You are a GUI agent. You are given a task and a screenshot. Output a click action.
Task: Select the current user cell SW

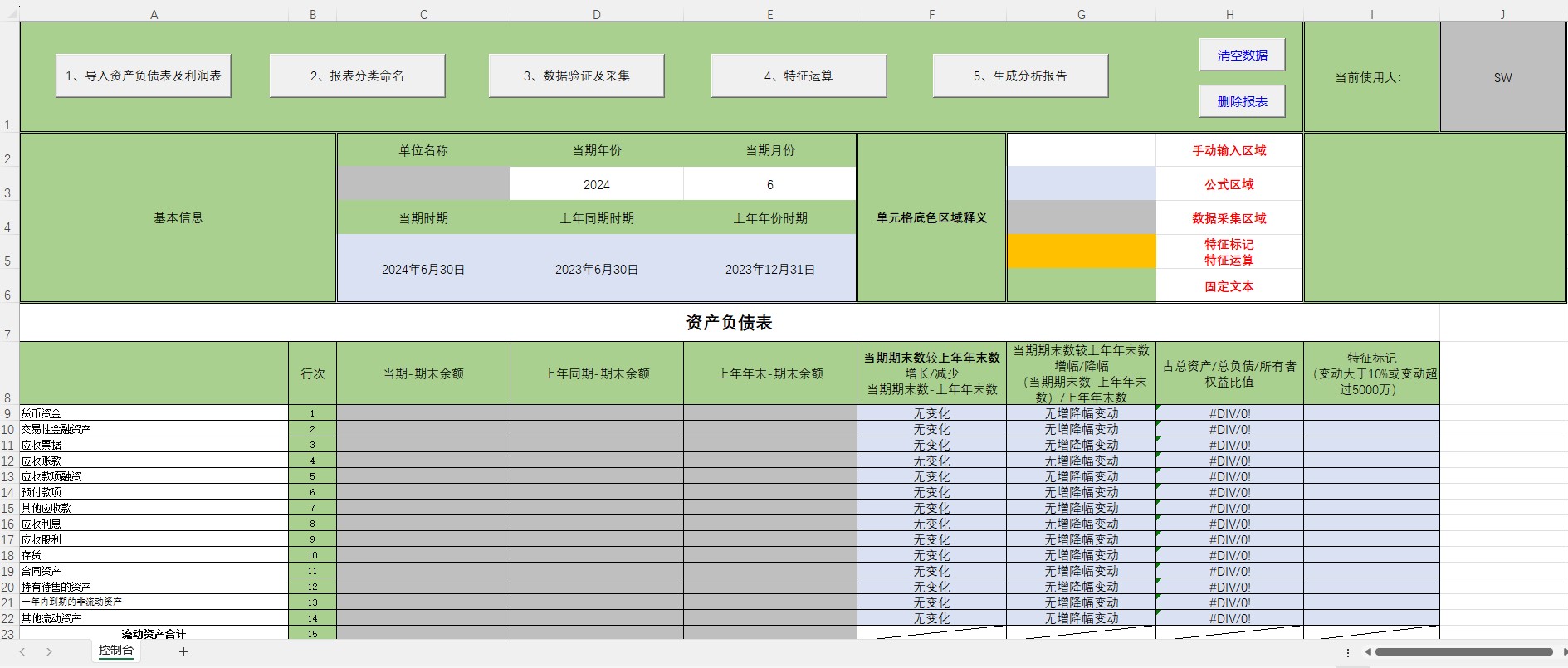pyautogui.click(x=1502, y=77)
